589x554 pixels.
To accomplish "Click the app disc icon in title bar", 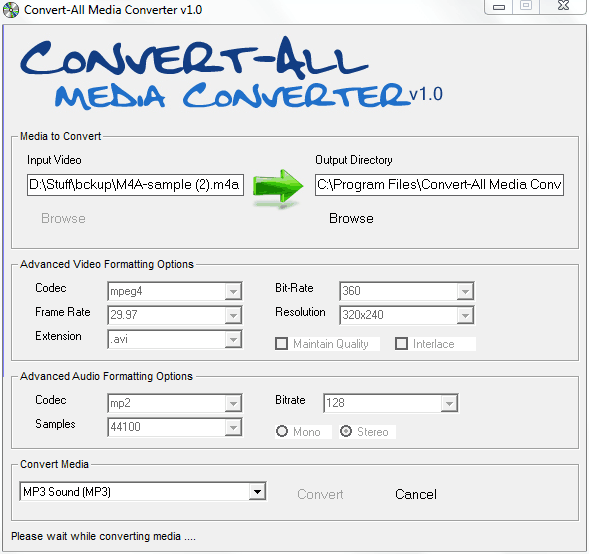I will click(x=11, y=10).
